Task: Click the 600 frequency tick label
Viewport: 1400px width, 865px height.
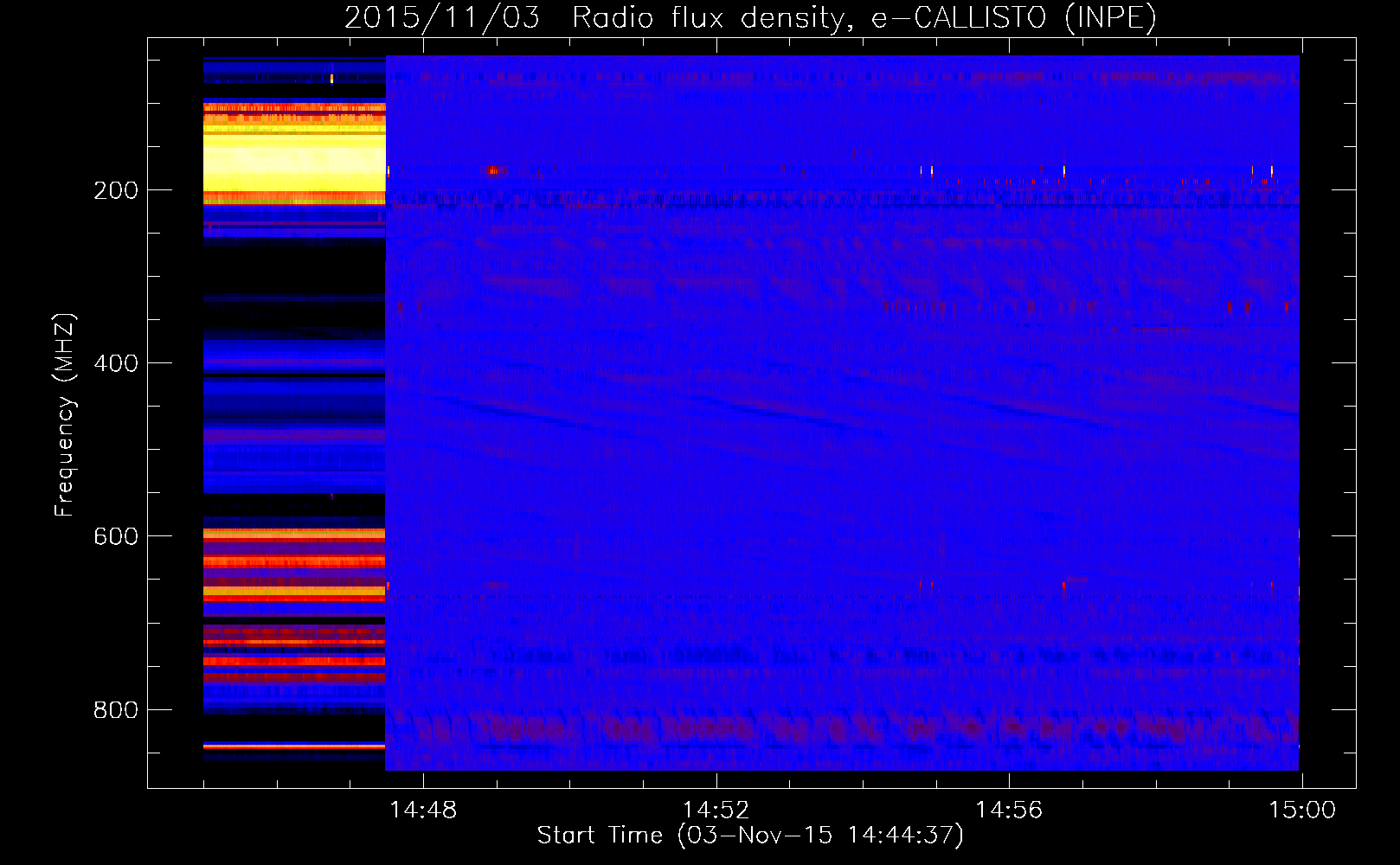Action: pos(116,536)
